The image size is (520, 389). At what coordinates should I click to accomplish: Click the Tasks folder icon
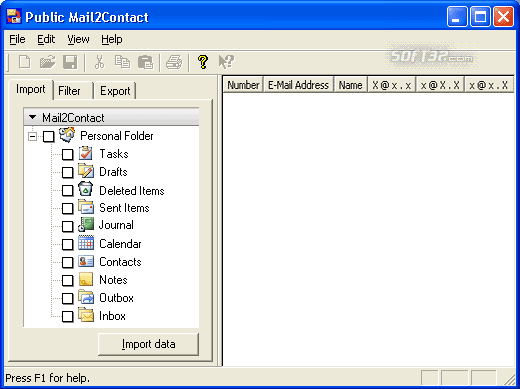point(86,153)
